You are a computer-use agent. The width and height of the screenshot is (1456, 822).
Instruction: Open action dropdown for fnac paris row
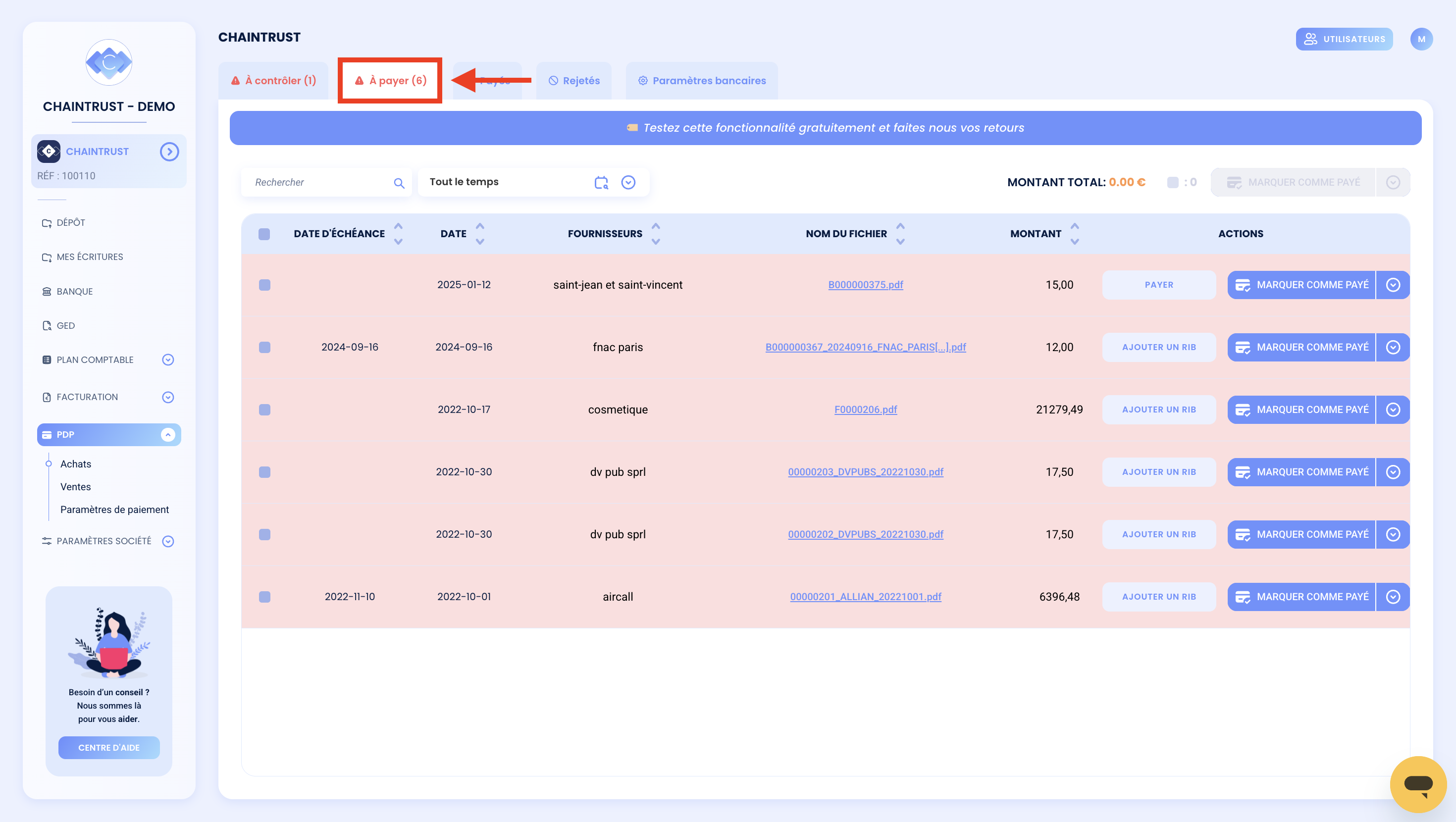[x=1393, y=347]
